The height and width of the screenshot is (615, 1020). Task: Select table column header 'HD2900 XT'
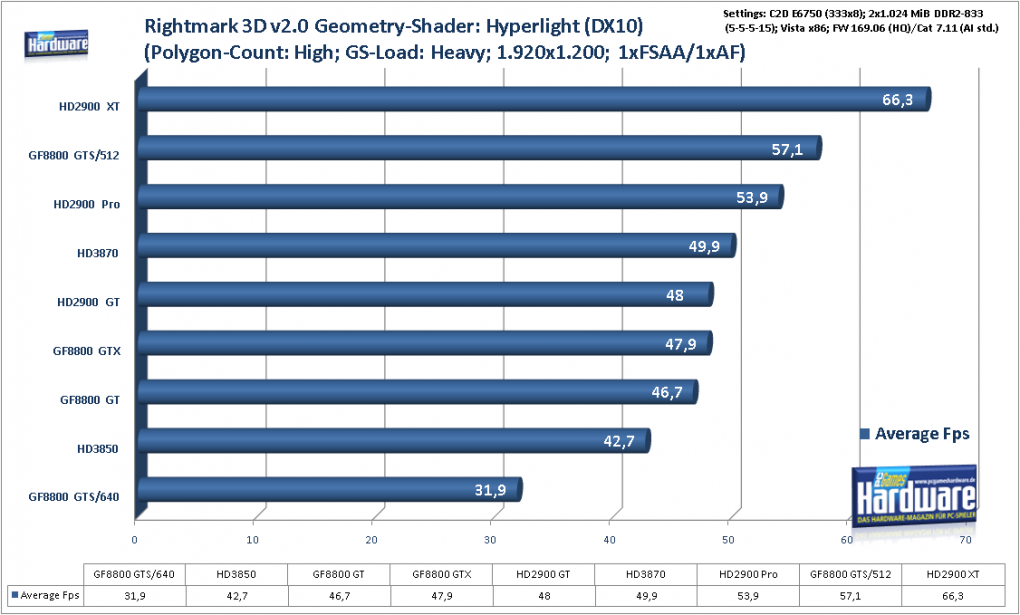[952, 575]
